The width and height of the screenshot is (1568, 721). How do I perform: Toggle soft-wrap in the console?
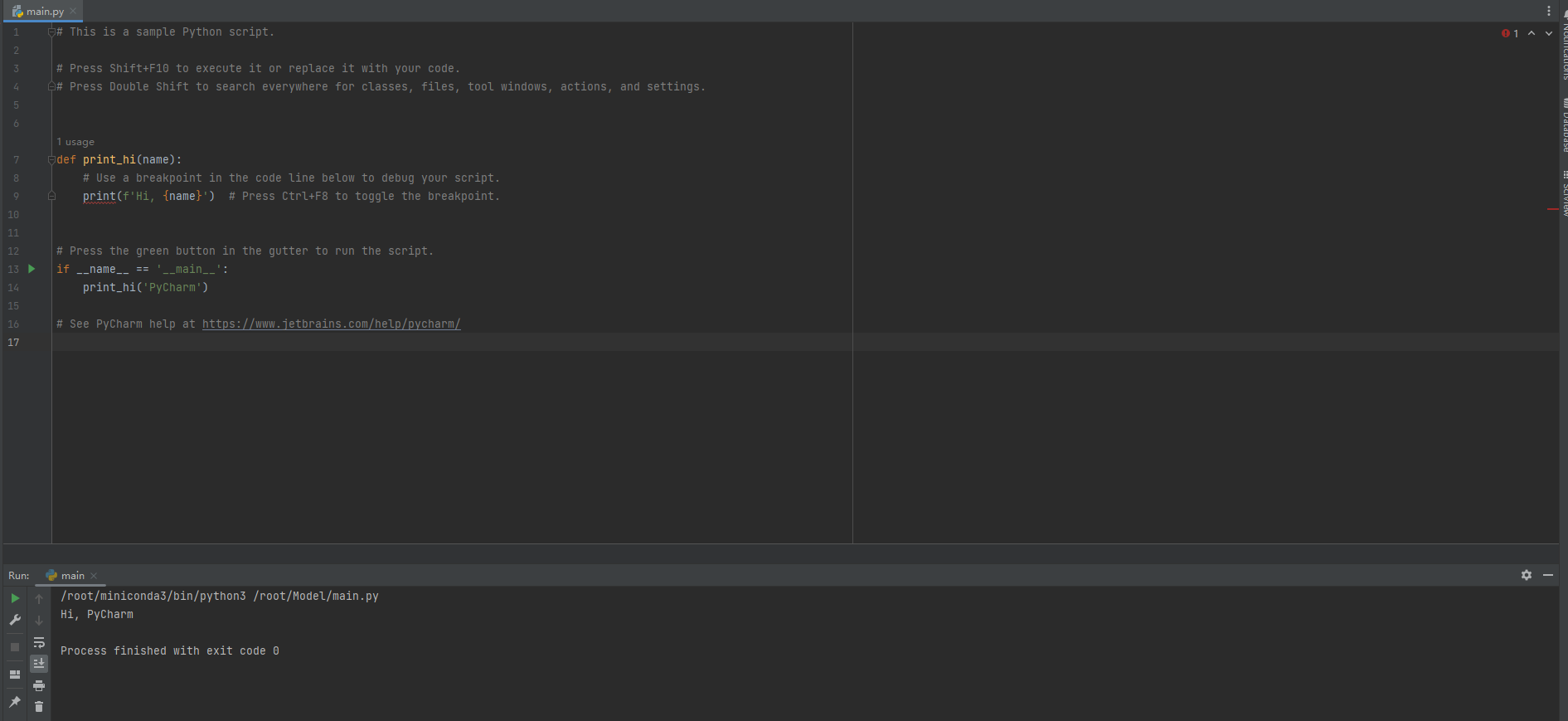click(x=39, y=642)
